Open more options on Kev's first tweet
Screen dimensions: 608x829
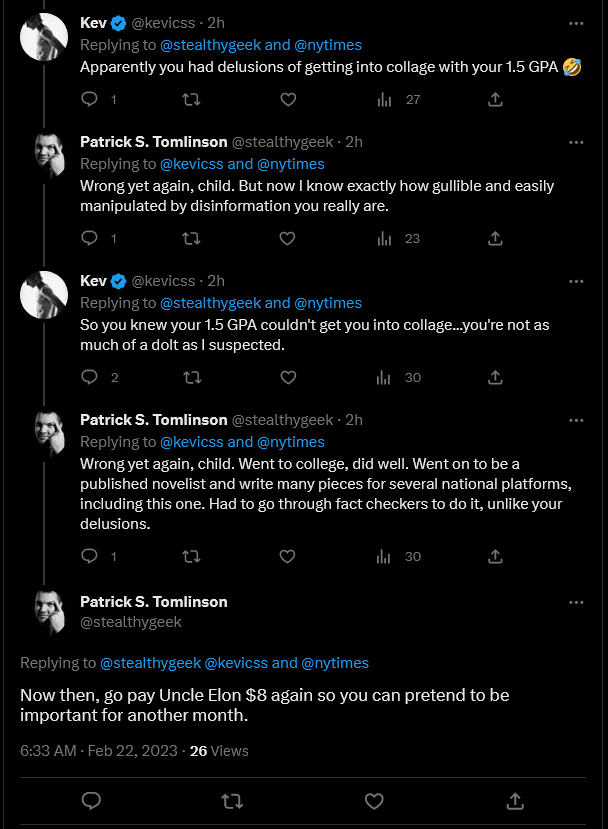pos(576,23)
